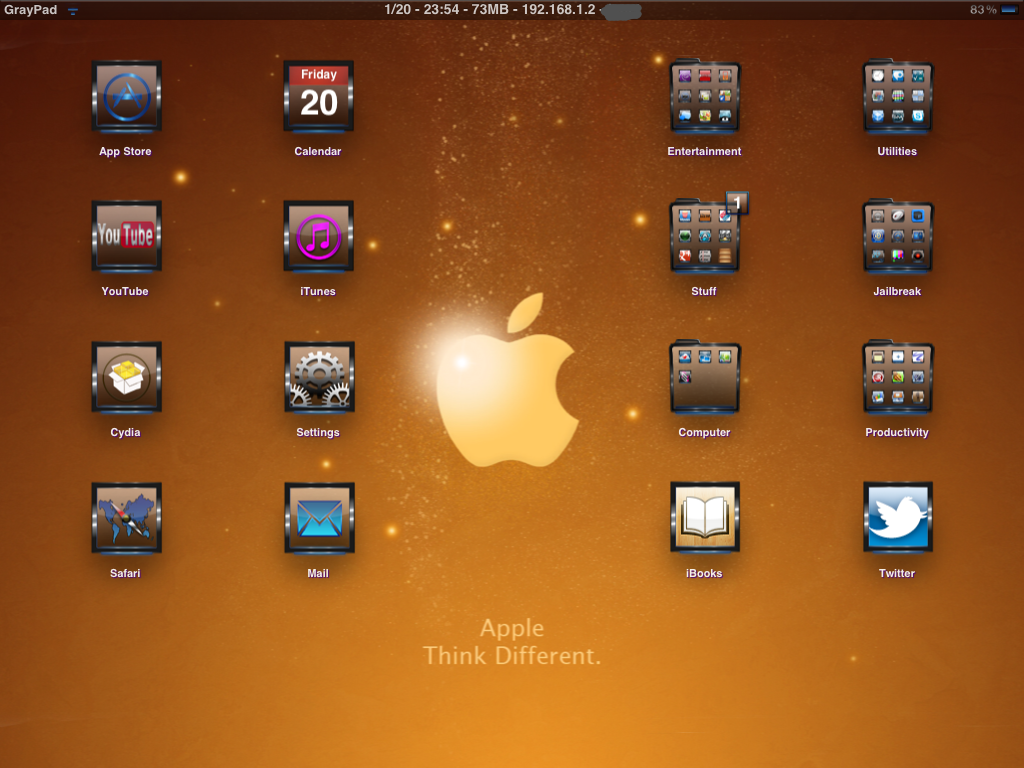
Task: Launch the iBooks app
Action: pyautogui.click(x=705, y=519)
